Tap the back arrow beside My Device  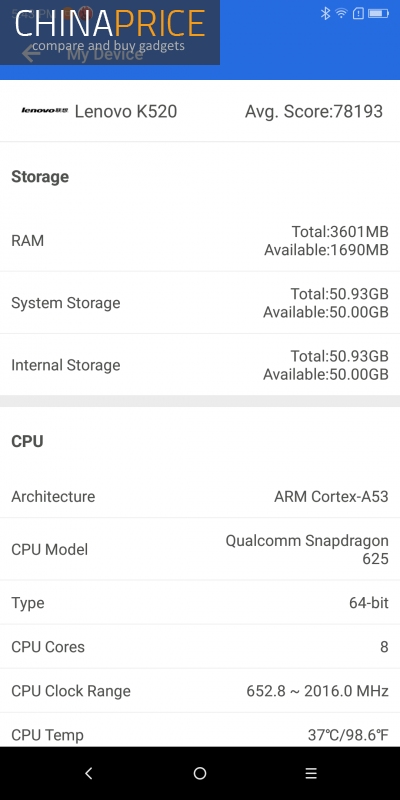pos(31,53)
